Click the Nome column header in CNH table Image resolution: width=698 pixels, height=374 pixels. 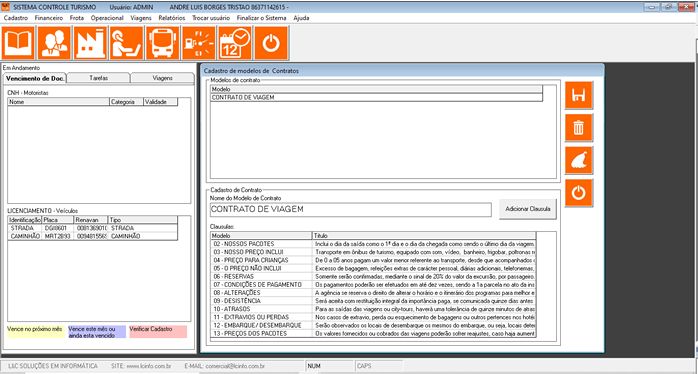coord(59,102)
